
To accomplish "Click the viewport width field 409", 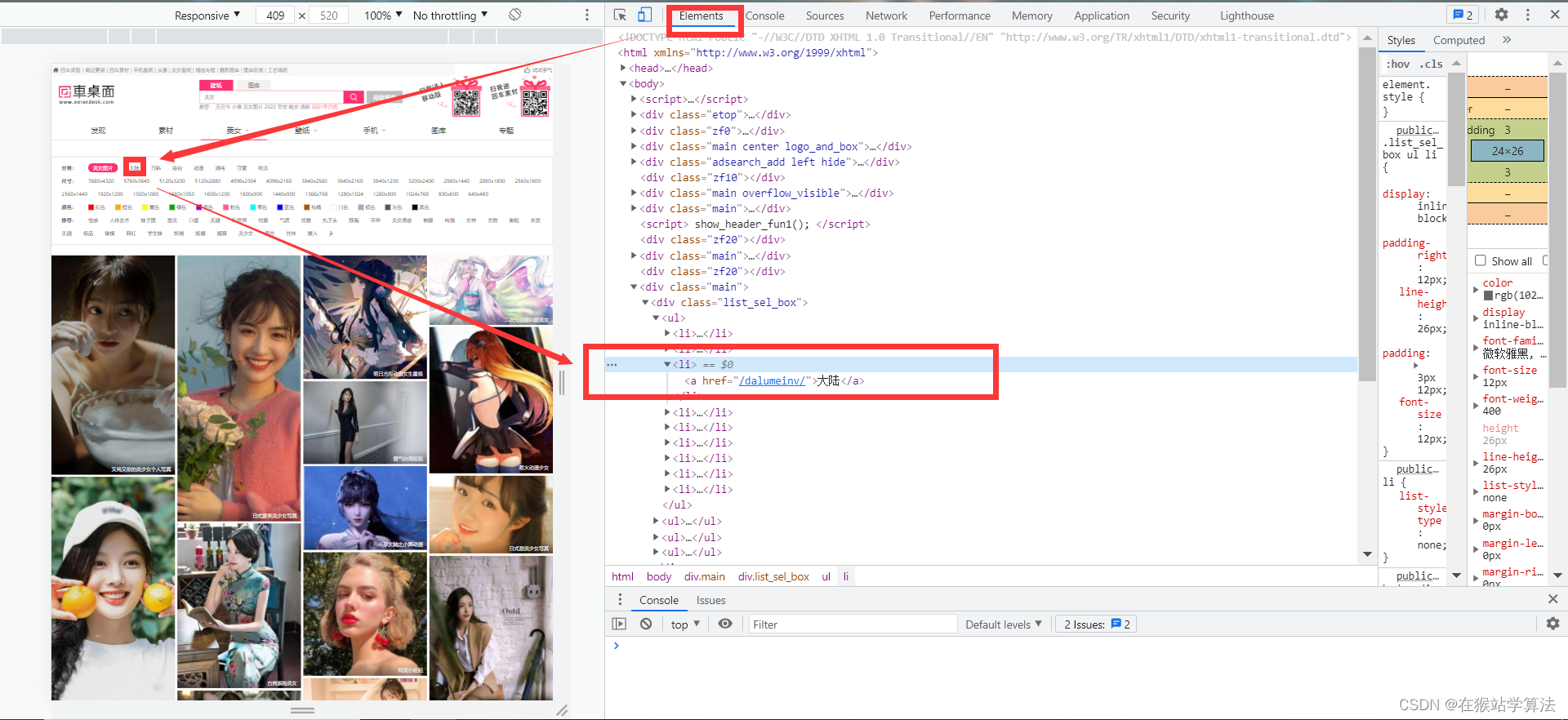I will (276, 15).
